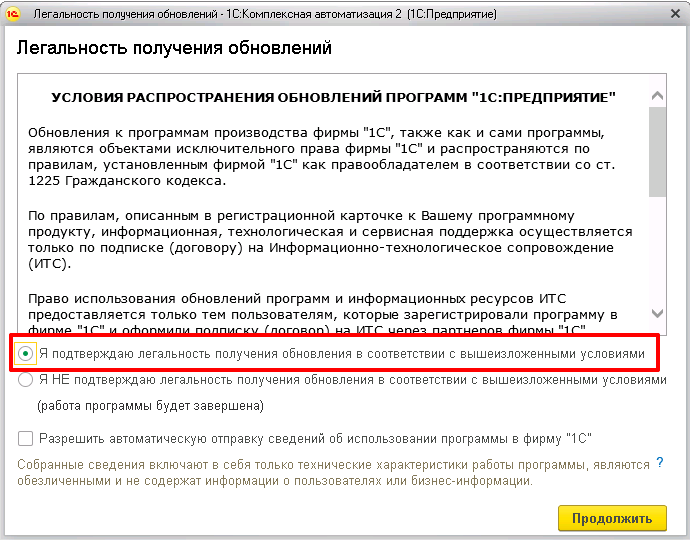Click the title 'Легальность получения обновлений'
The height and width of the screenshot is (540, 690).
(174, 48)
